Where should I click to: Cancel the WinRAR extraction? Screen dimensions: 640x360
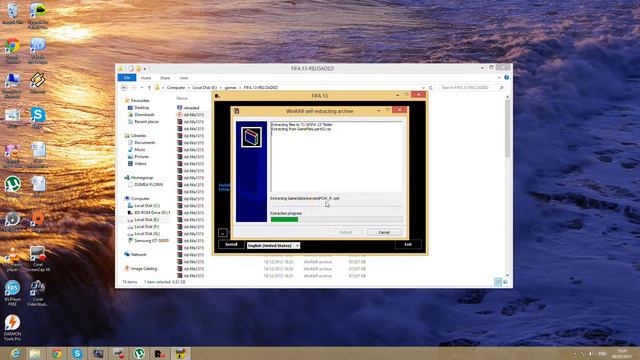click(384, 232)
